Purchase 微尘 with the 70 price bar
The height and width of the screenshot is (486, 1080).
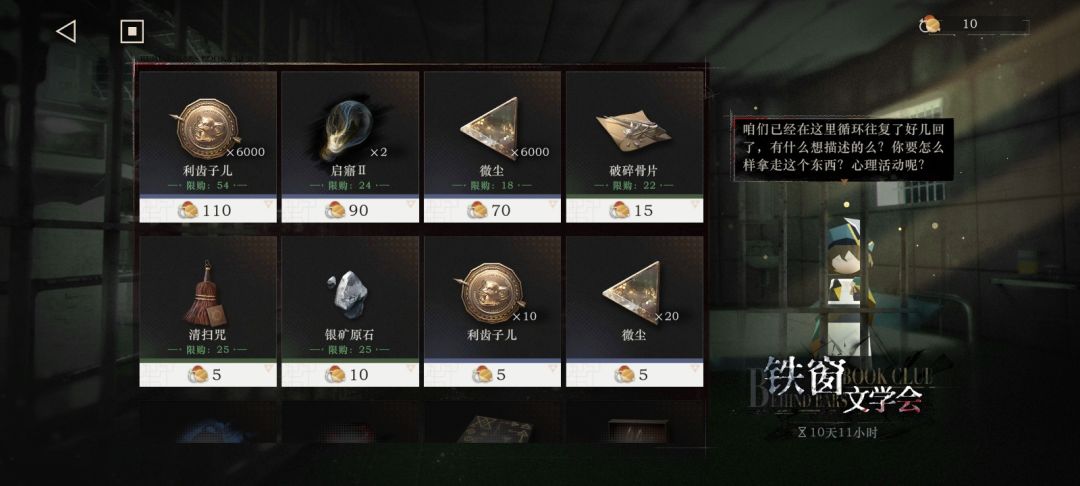[x=492, y=210]
